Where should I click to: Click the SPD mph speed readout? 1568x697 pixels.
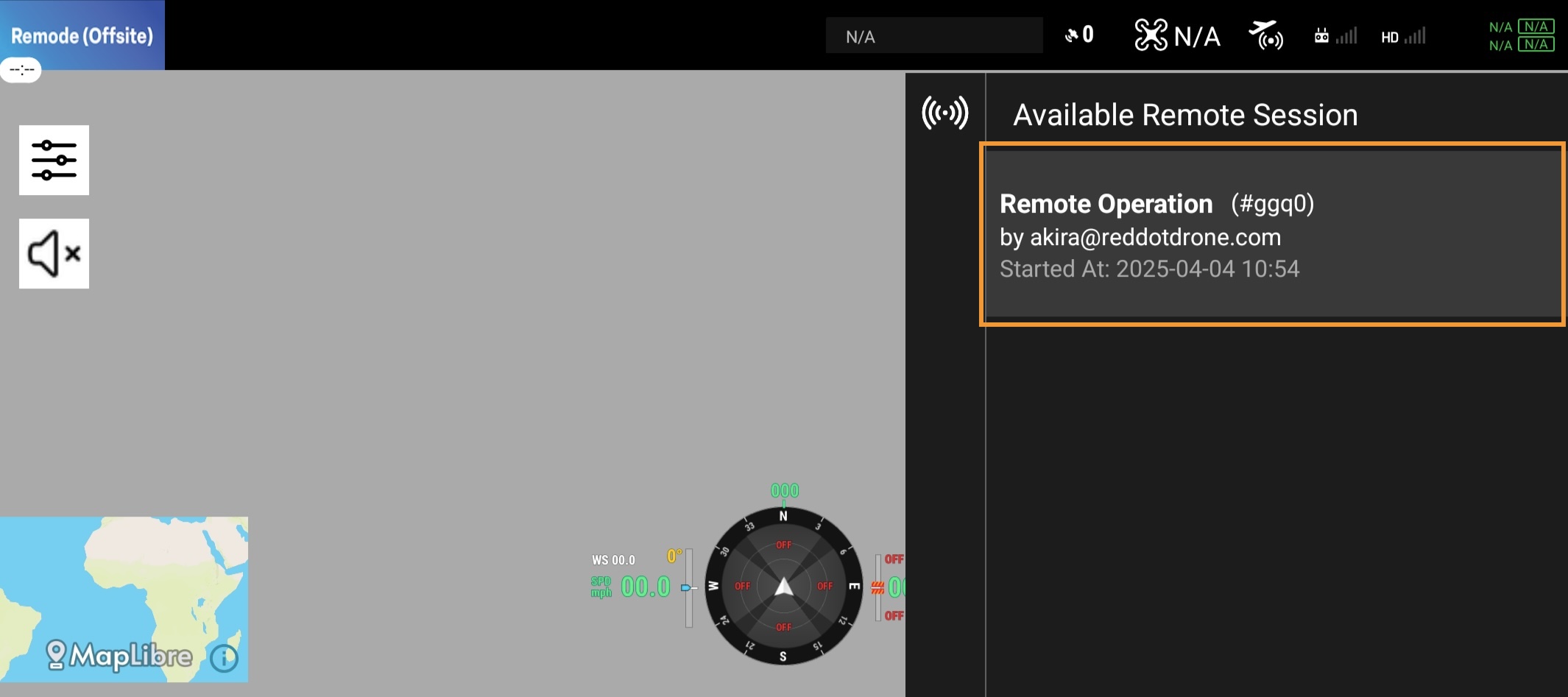(x=645, y=587)
